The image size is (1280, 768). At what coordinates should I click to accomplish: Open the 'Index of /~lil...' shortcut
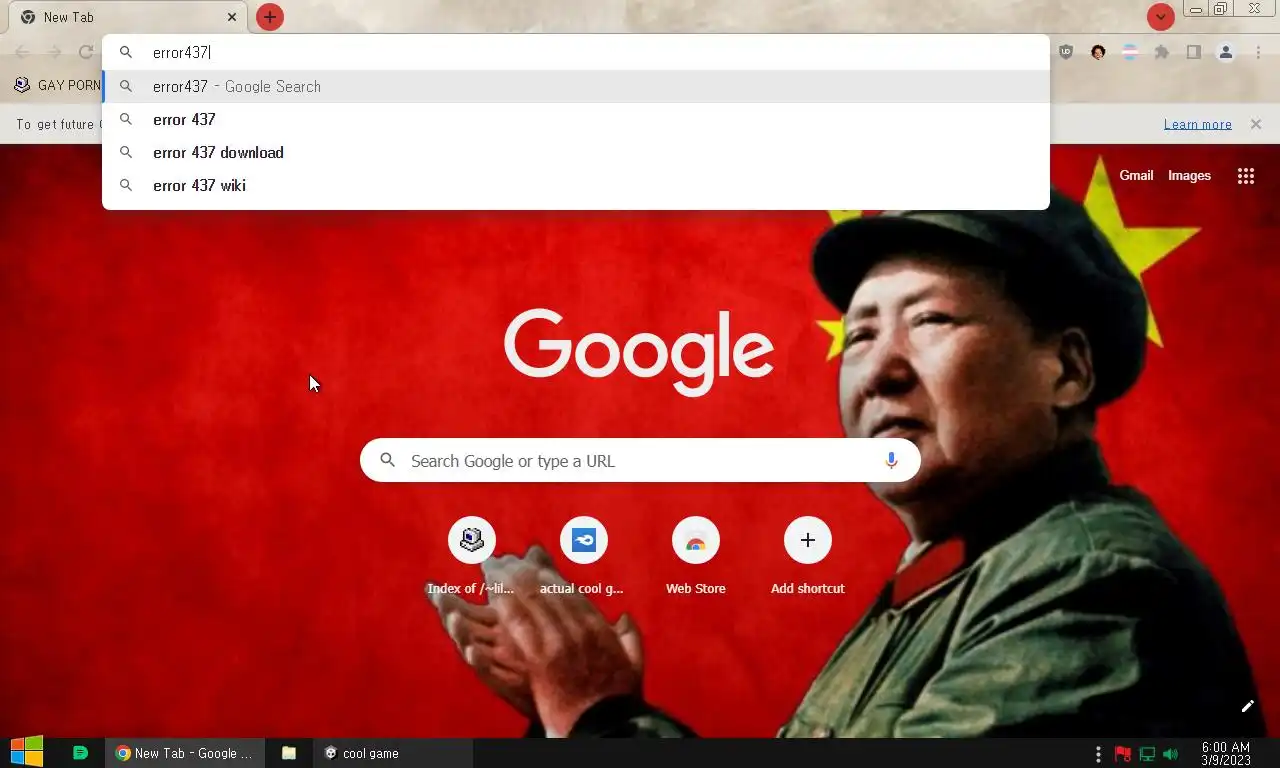471,556
